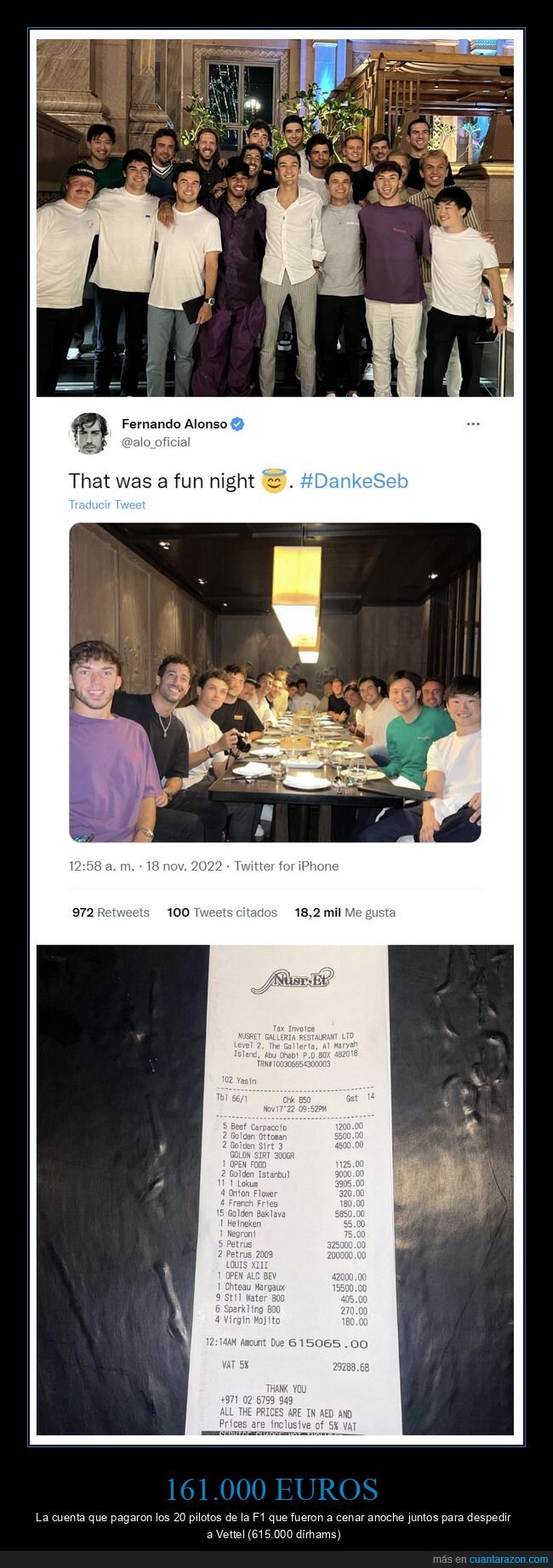553x1568 pixels.
Task: Click the angel emoji in the tweet
Action: (x=273, y=481)
